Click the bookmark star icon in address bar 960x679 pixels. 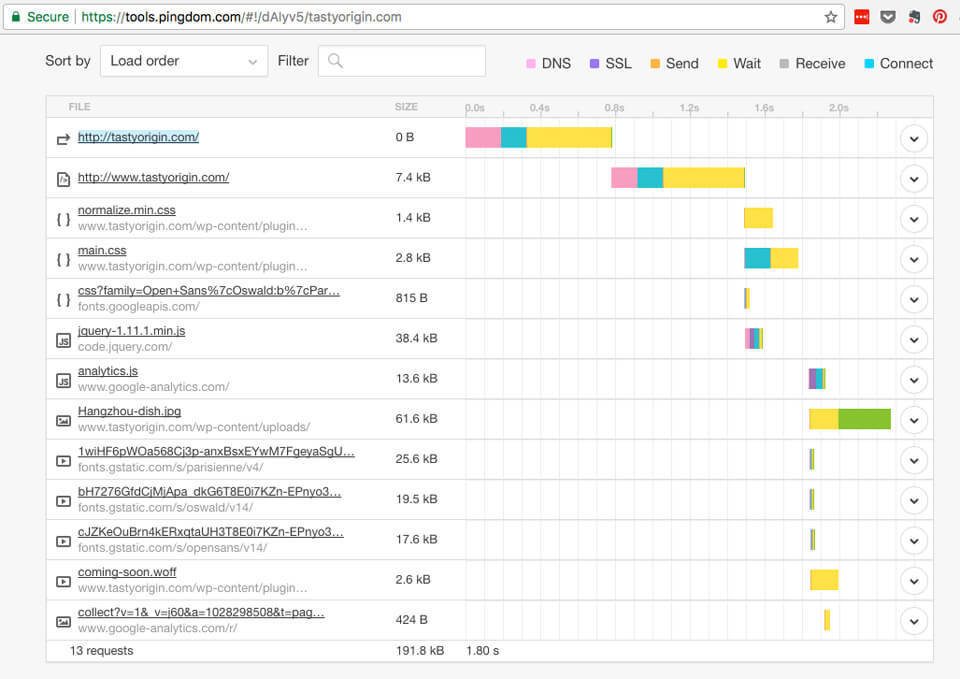[x=830, y=17]
